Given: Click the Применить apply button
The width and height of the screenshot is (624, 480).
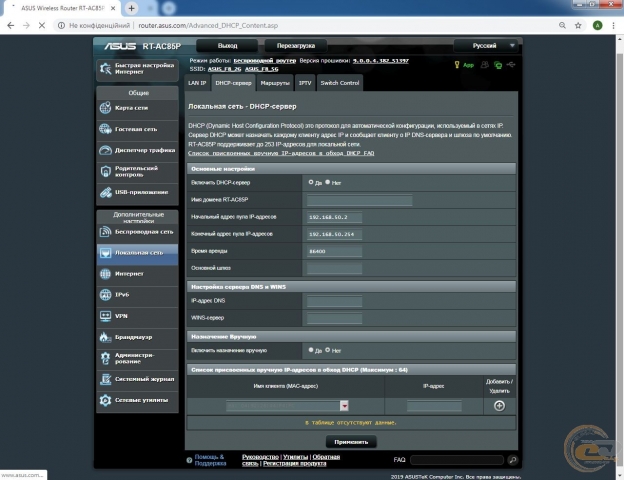Looking at the screenshot, I should pos(351,442).
